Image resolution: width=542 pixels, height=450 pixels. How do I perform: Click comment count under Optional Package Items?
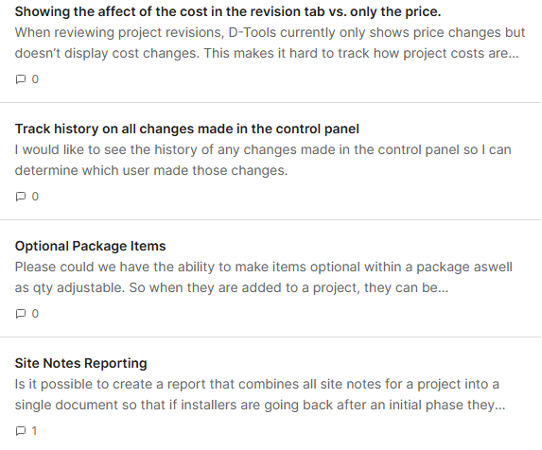point(35,313)
